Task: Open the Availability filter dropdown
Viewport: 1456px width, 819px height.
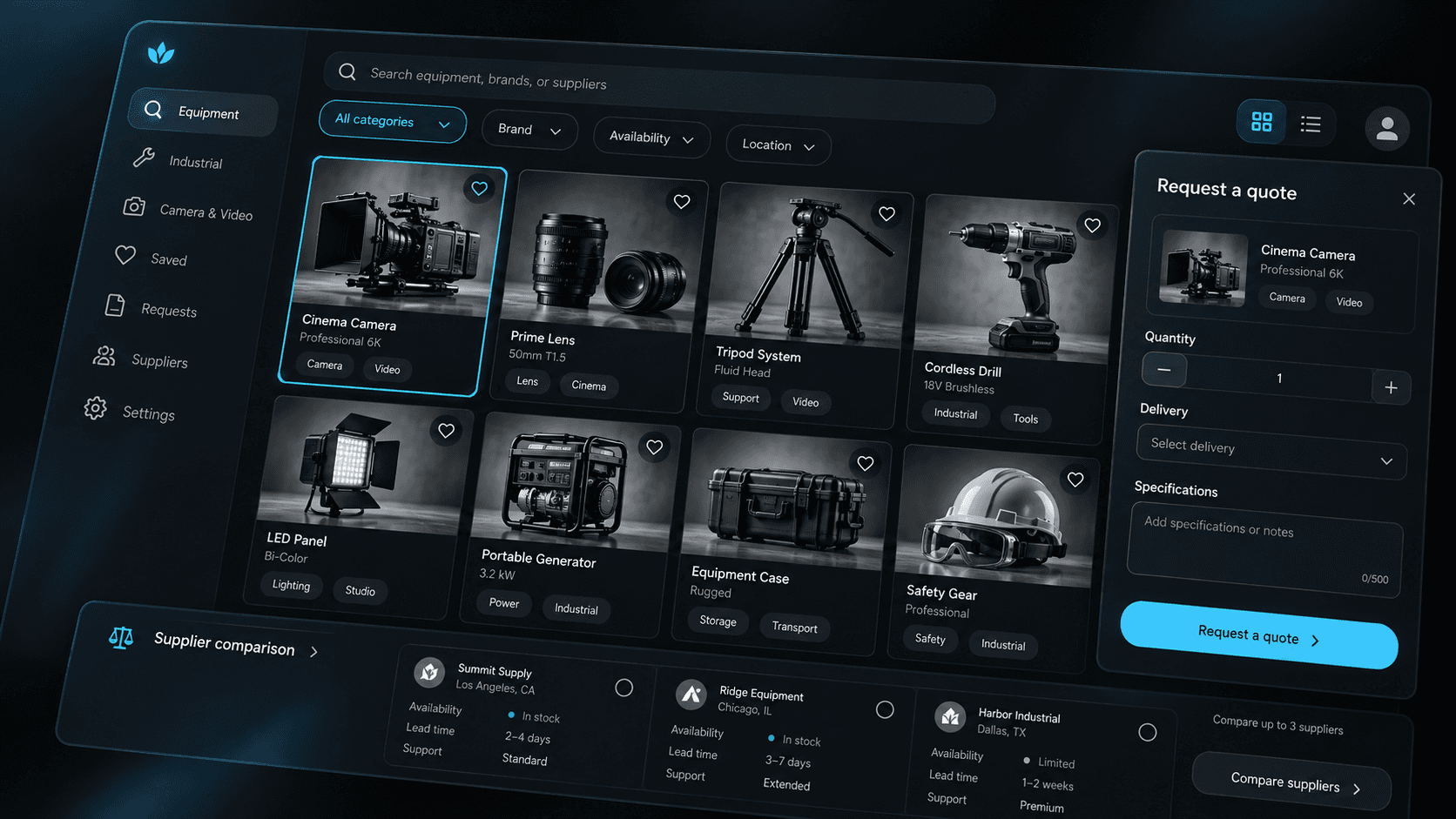Action: click(x=651, y=138)
